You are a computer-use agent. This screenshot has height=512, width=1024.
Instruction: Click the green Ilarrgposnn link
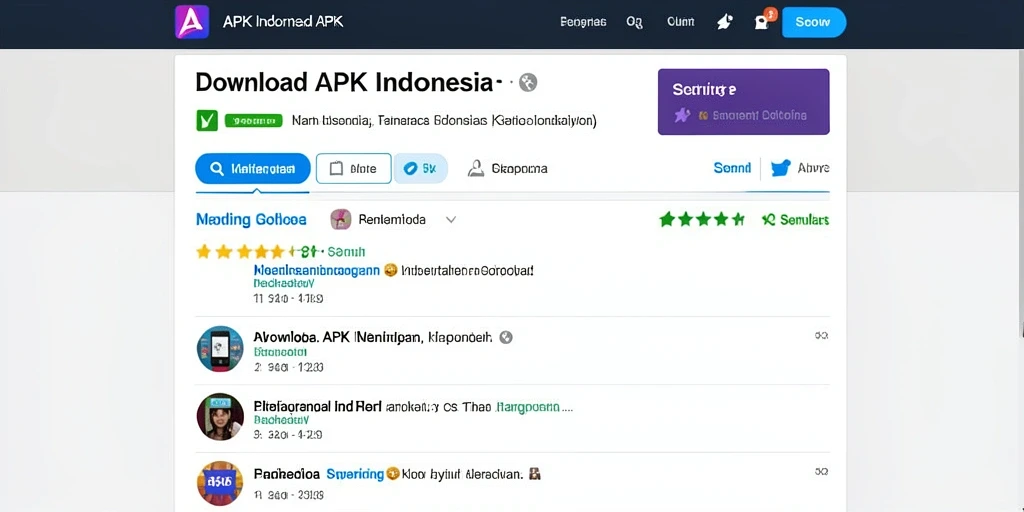click(528, 406)
